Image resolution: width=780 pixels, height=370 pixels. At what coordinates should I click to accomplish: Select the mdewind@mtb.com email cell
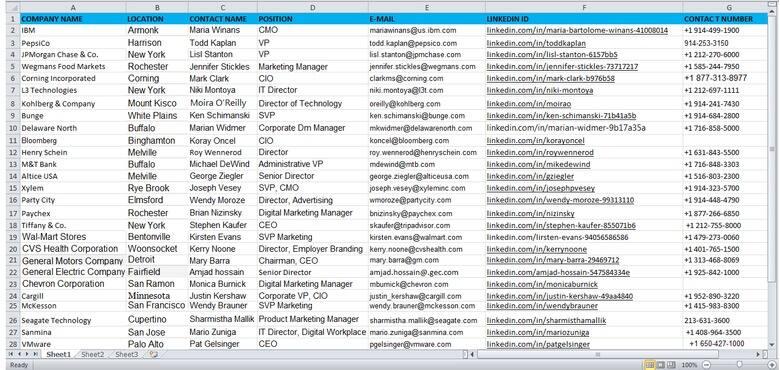tap(427, 164)
